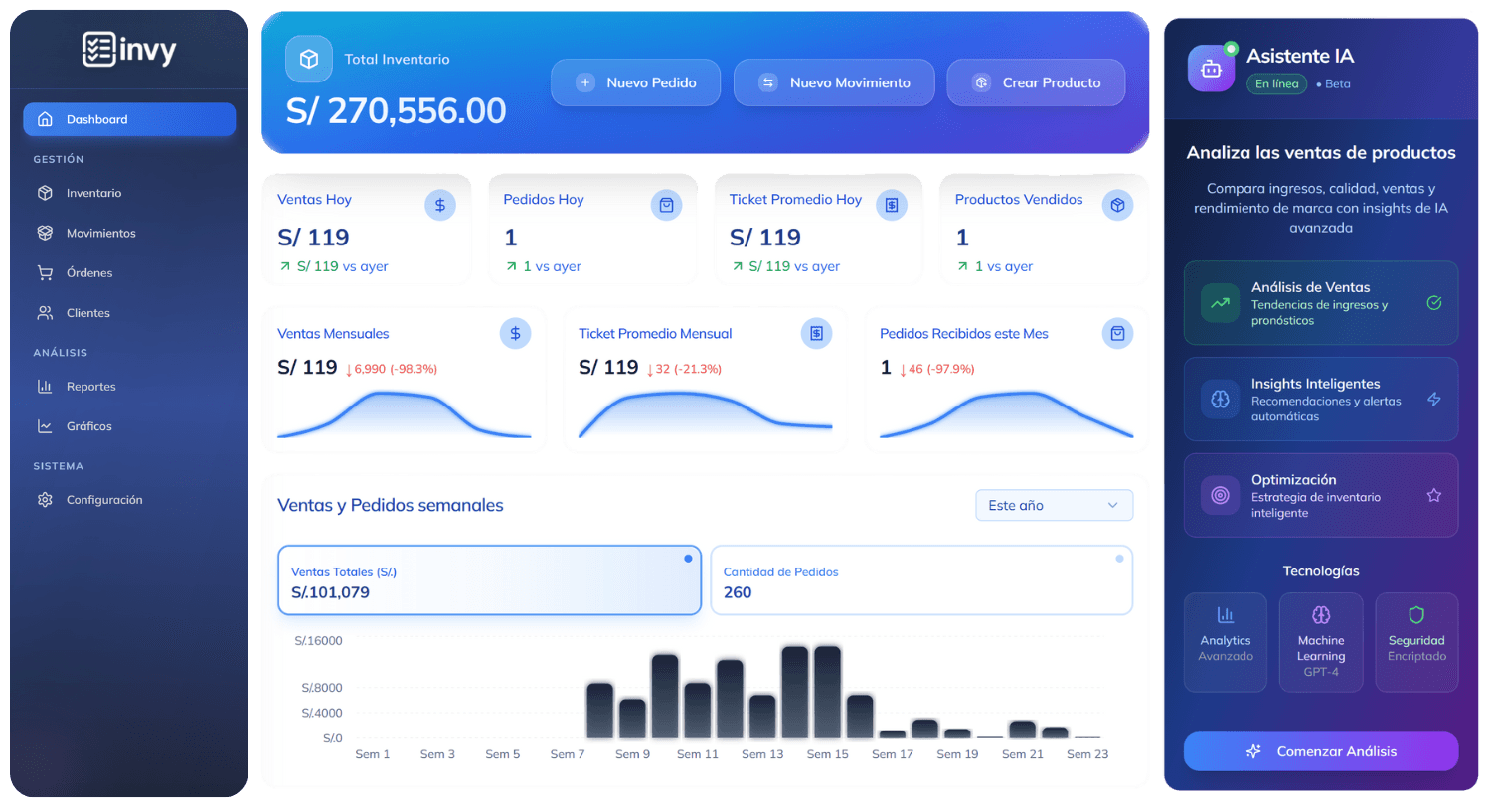Click the invy logo in sidebar
This screenshot has width=1493, height=812.
point(129,49)
